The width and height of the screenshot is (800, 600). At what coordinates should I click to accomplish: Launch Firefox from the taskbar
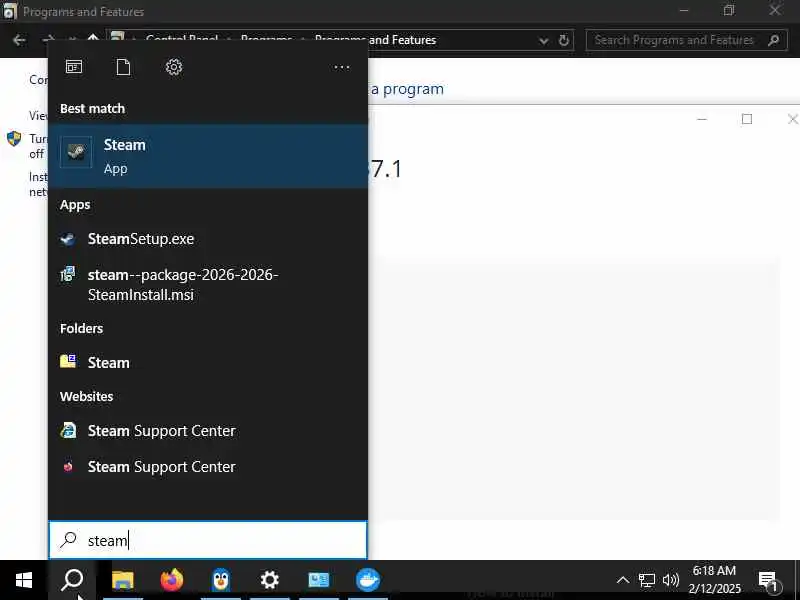click(172, 580)
